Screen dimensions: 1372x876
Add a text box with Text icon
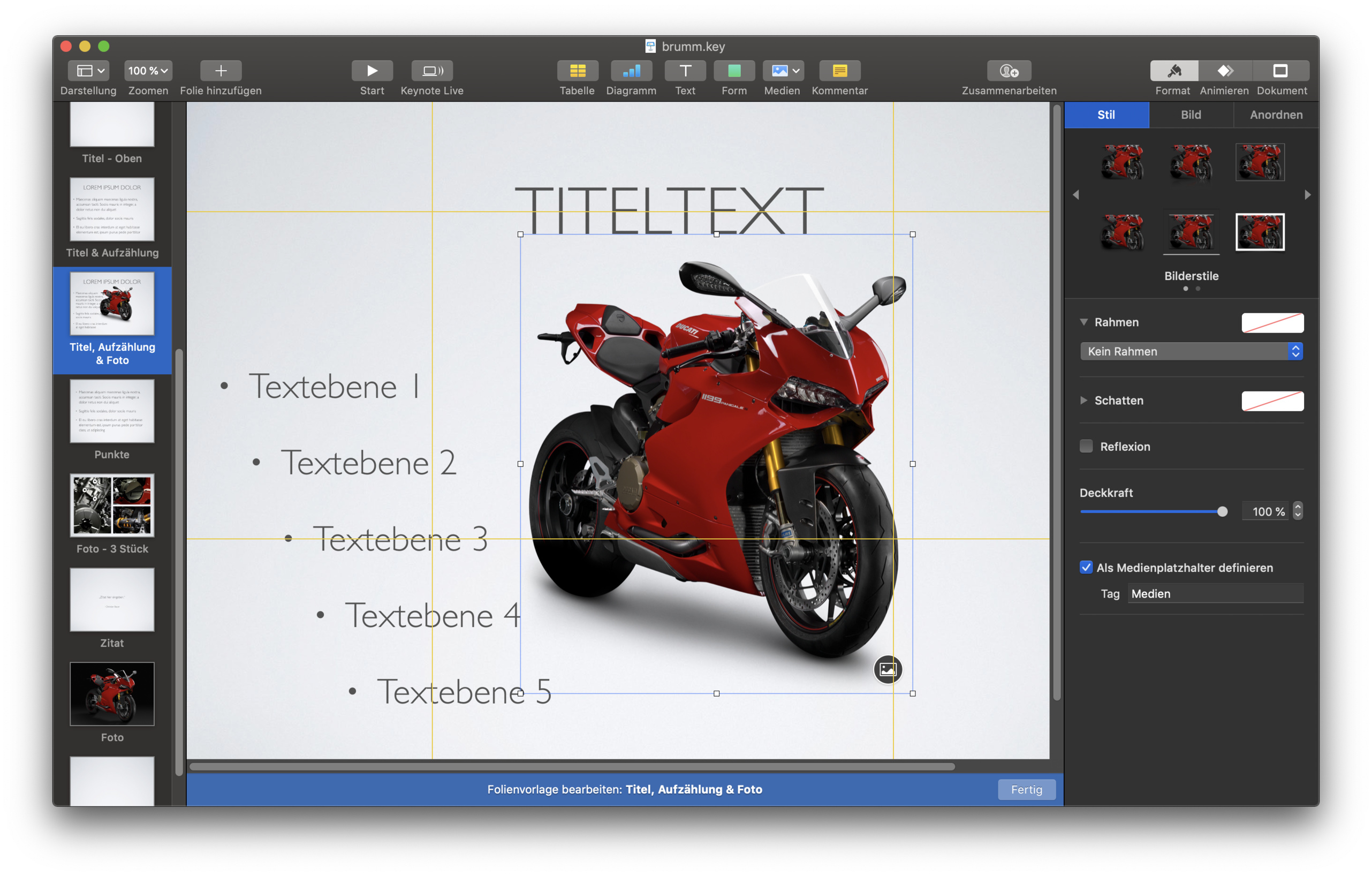pos(685,71)
